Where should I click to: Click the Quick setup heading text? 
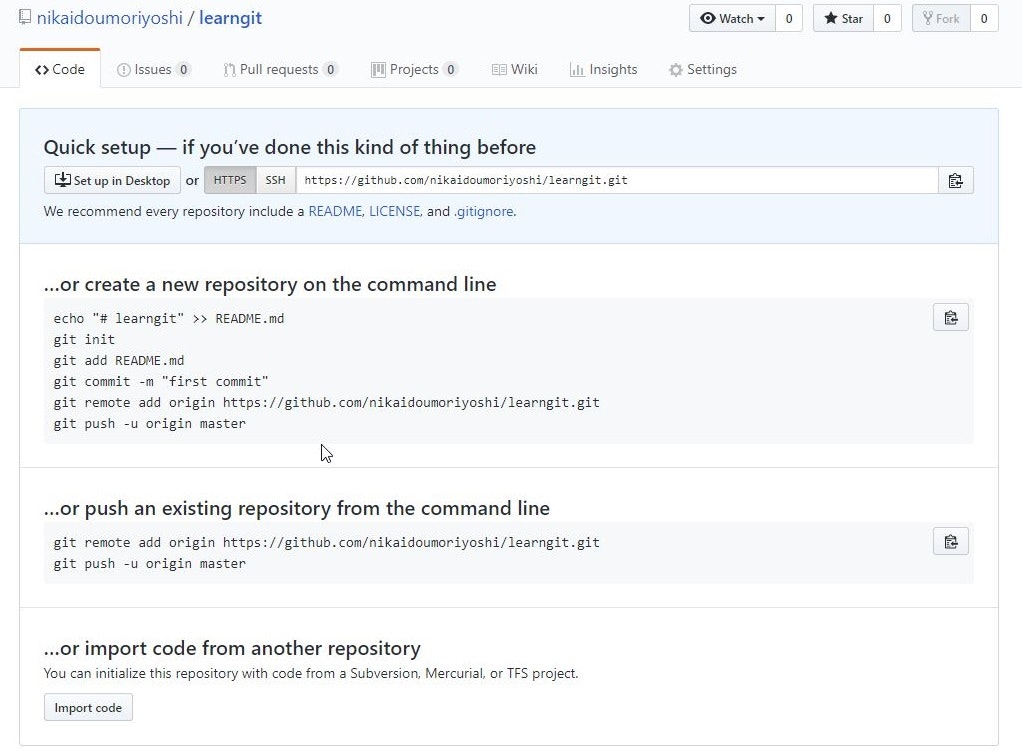tap(289, 147)
